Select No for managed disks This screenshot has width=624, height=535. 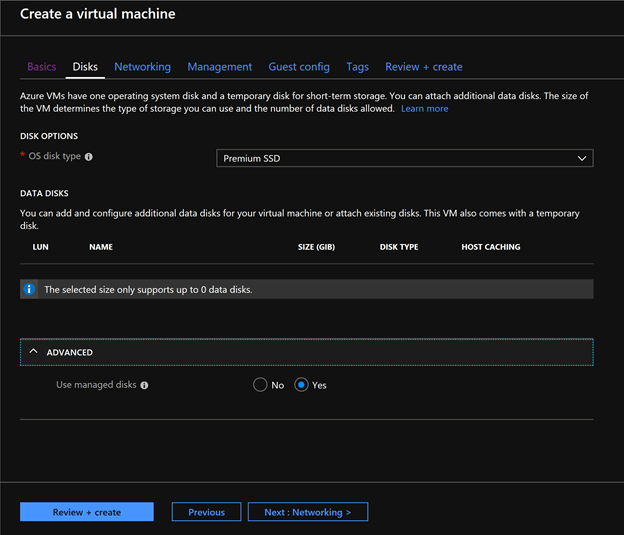[260, 385]
